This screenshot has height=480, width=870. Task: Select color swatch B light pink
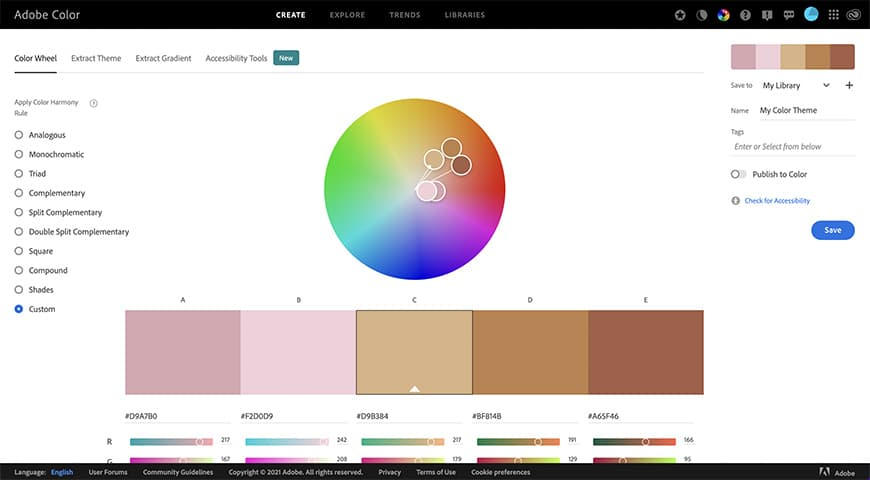point(298,352)
